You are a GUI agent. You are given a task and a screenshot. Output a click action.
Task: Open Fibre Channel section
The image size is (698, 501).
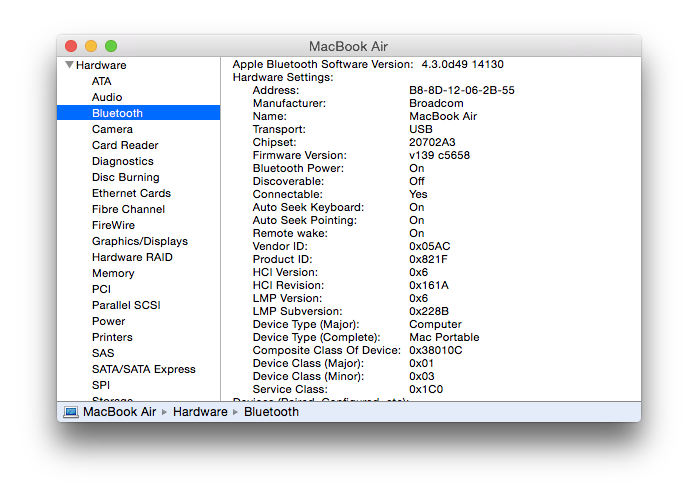point(128,209)
